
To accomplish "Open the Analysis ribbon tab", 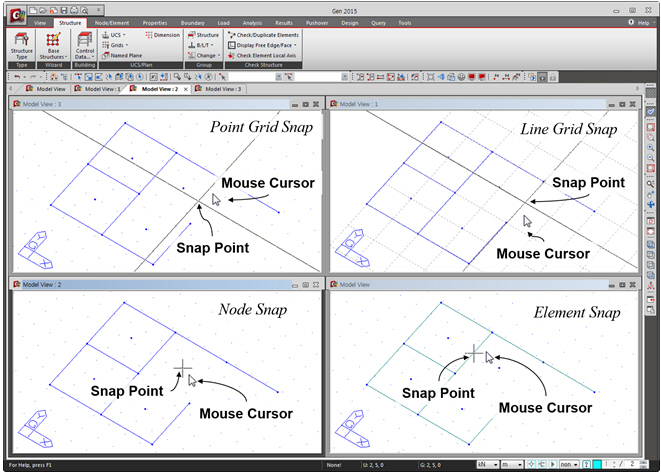I will coord(251,21).
